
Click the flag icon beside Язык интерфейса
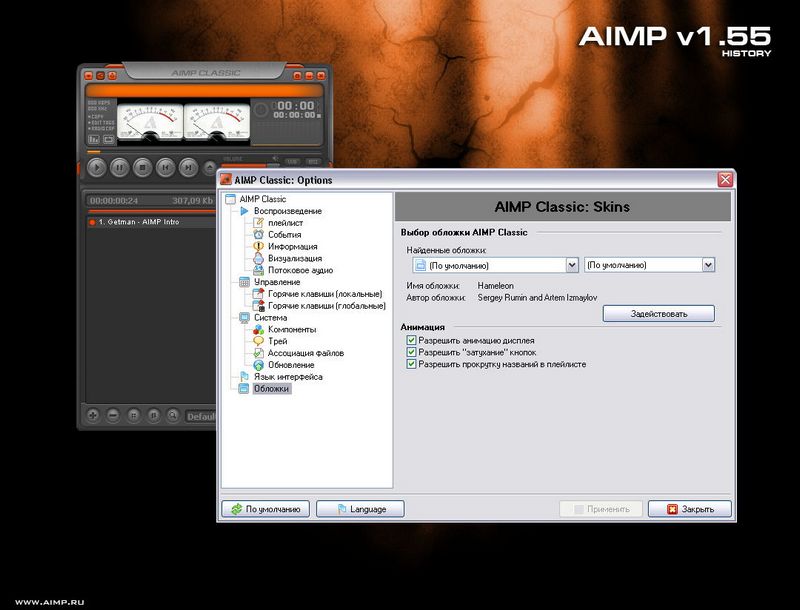click(x=244, y=376)
